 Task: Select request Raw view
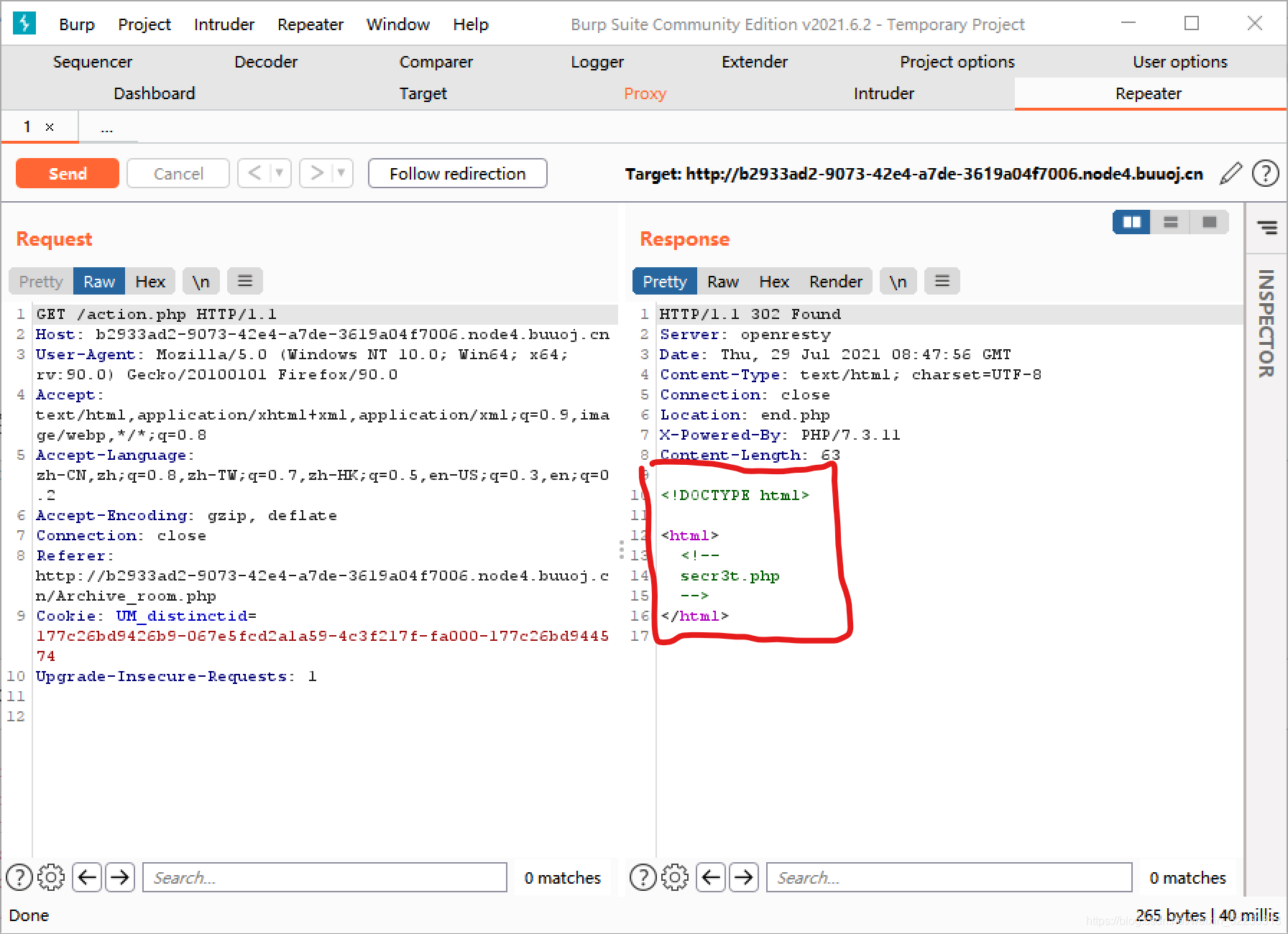[99, 281]
